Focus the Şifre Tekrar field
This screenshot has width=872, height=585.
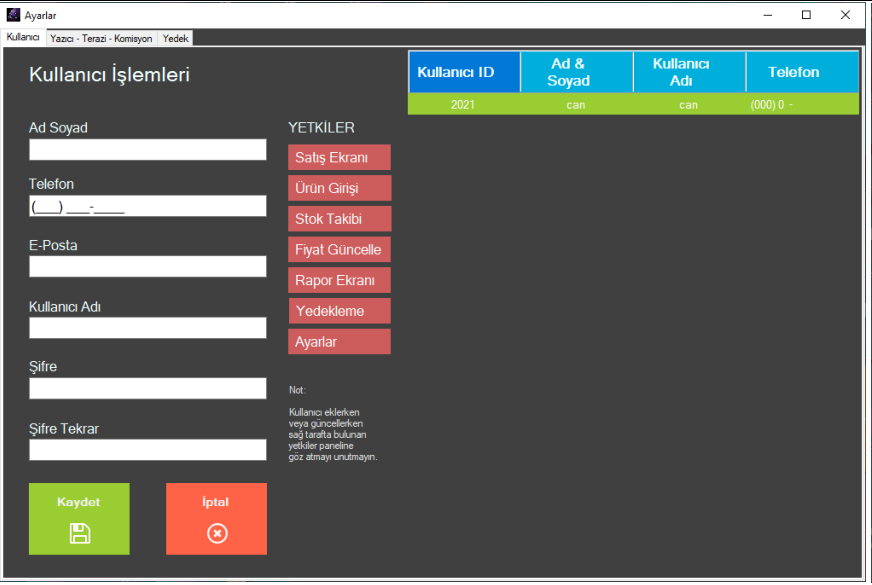click(x=148, y=450)
